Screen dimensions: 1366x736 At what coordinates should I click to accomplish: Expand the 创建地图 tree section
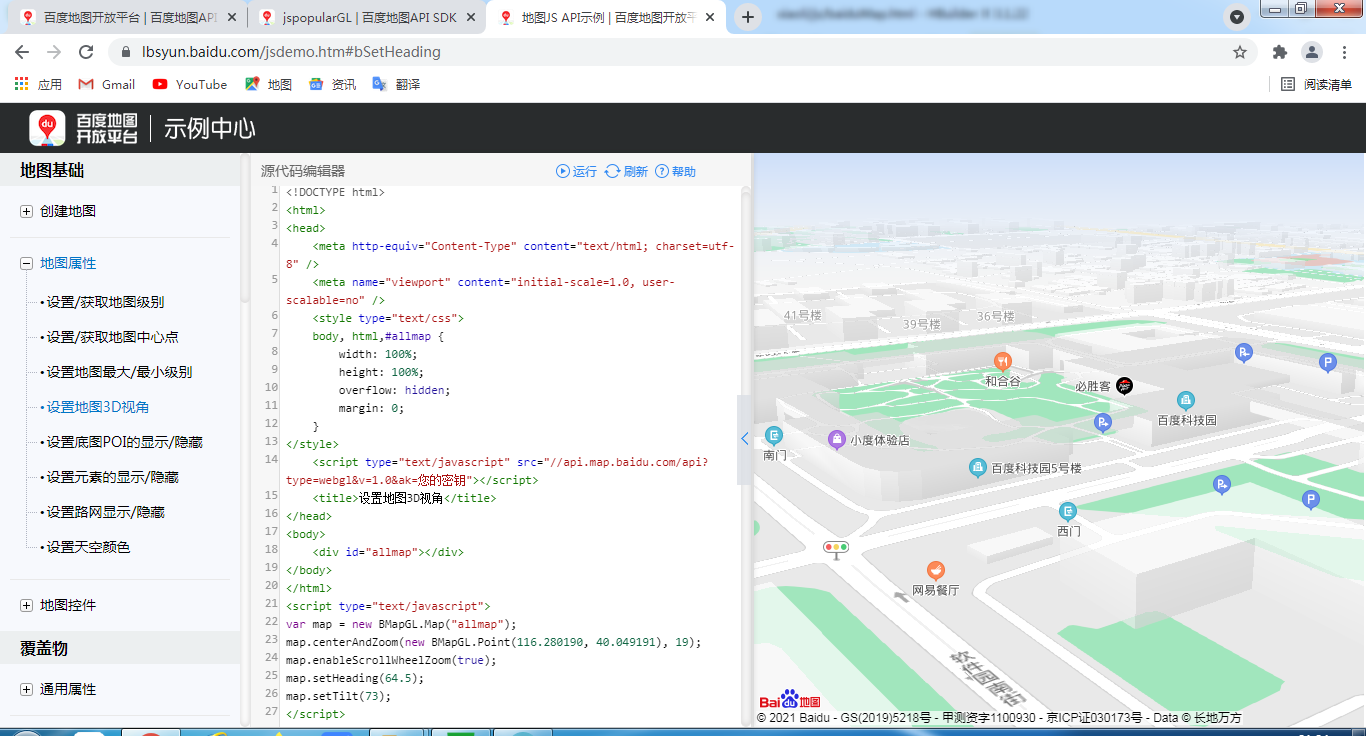pyautogui.click(x=27, y=211)
